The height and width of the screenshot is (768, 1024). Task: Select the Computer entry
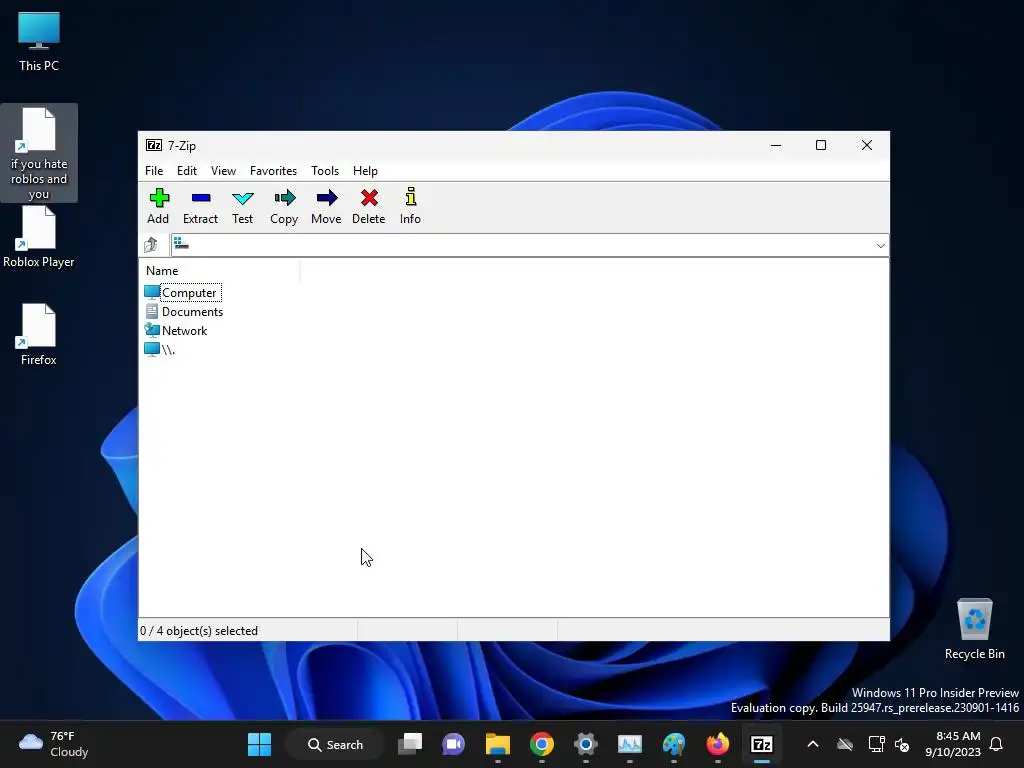[x=183, y=293]
